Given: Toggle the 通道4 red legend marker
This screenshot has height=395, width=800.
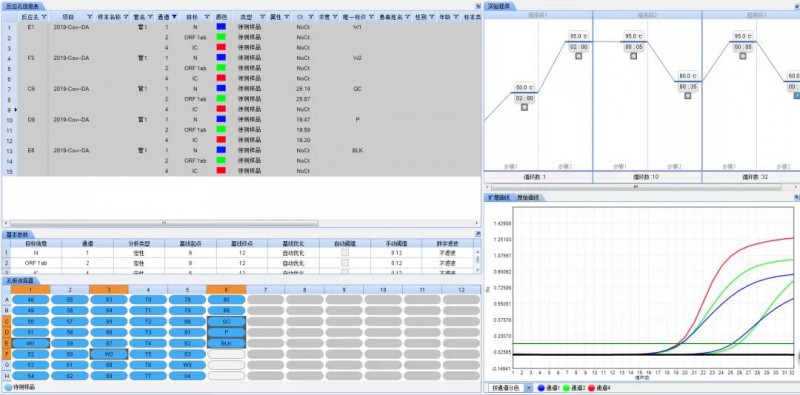Looking at the screenshot, I should click(592, 388).
